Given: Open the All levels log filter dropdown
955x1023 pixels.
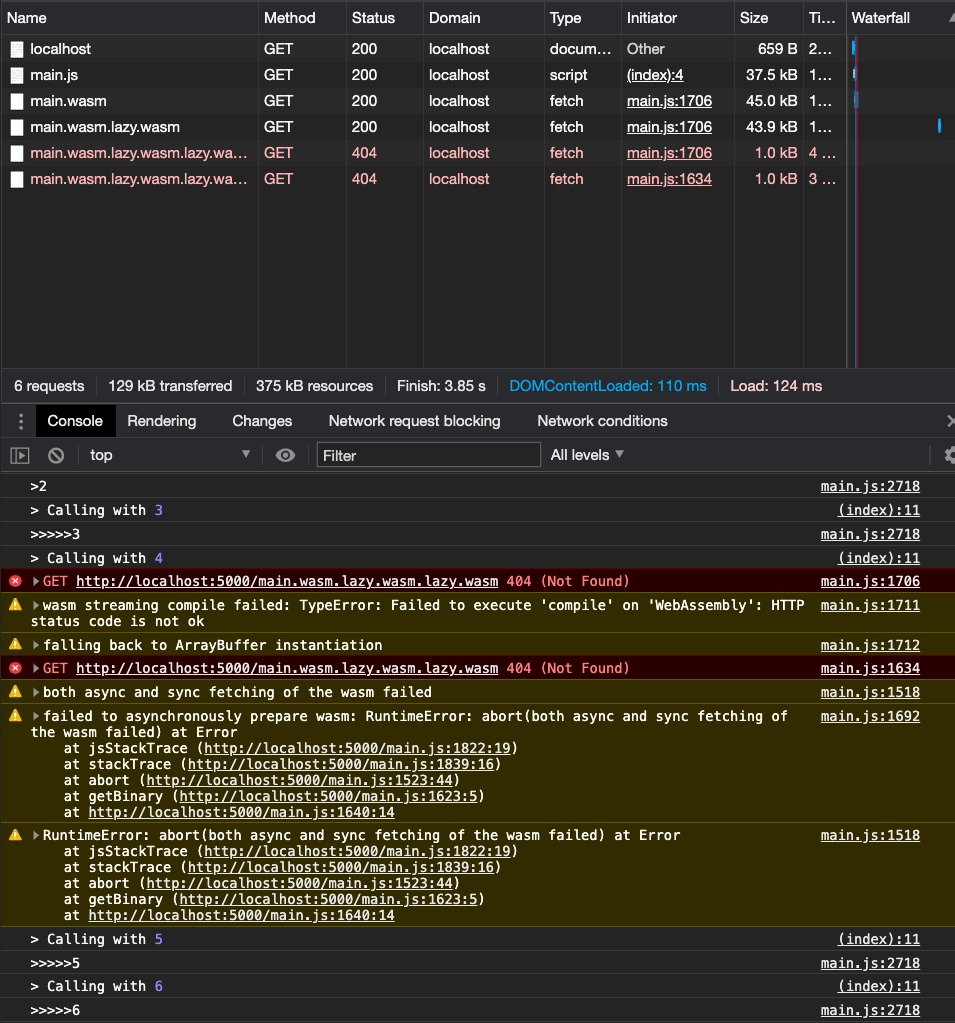Looking at the screenshot, I should pos(587,455).
